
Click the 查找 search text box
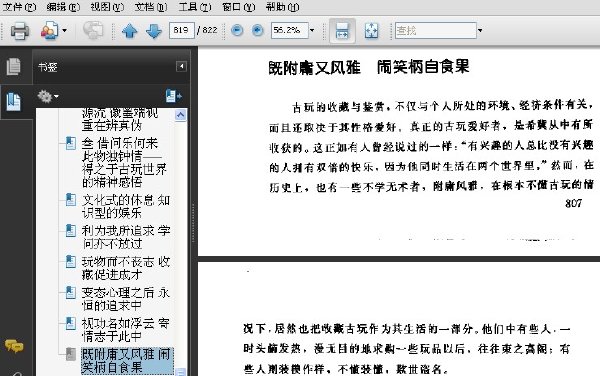pos(435,30)
